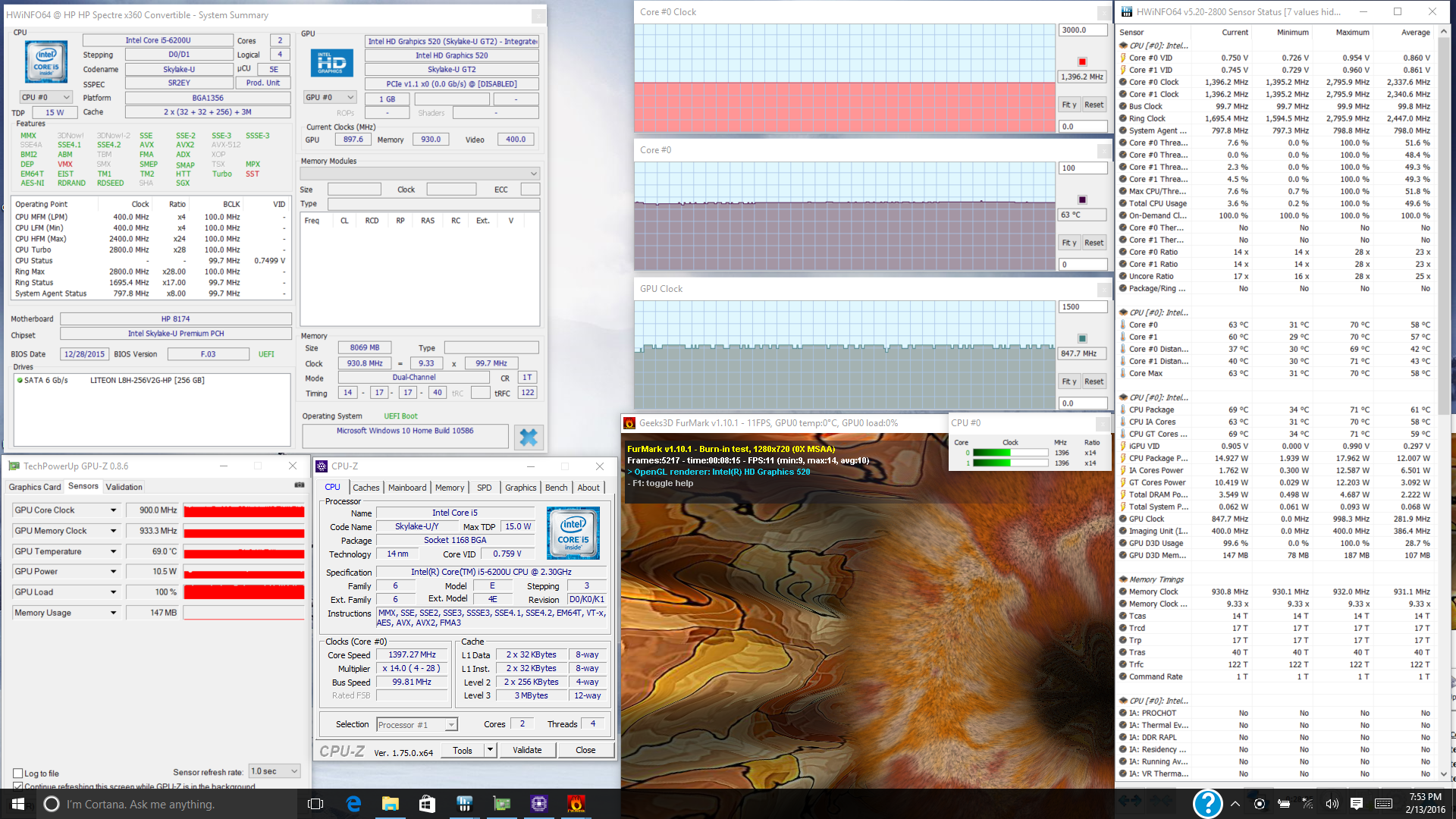The width and height of the screenshot is (1456, 819).
Task: Switch to the Mainboard tab in CPU-Z
Action: 407,488
